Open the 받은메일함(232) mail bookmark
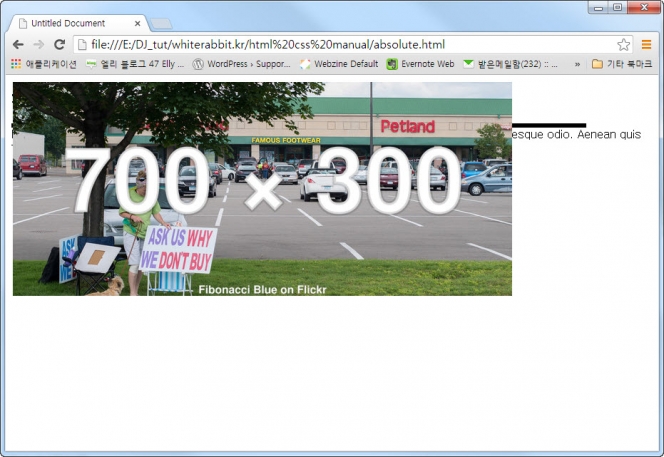The width and height of the screenshot is (664, 457). click(x=513, y=64)
